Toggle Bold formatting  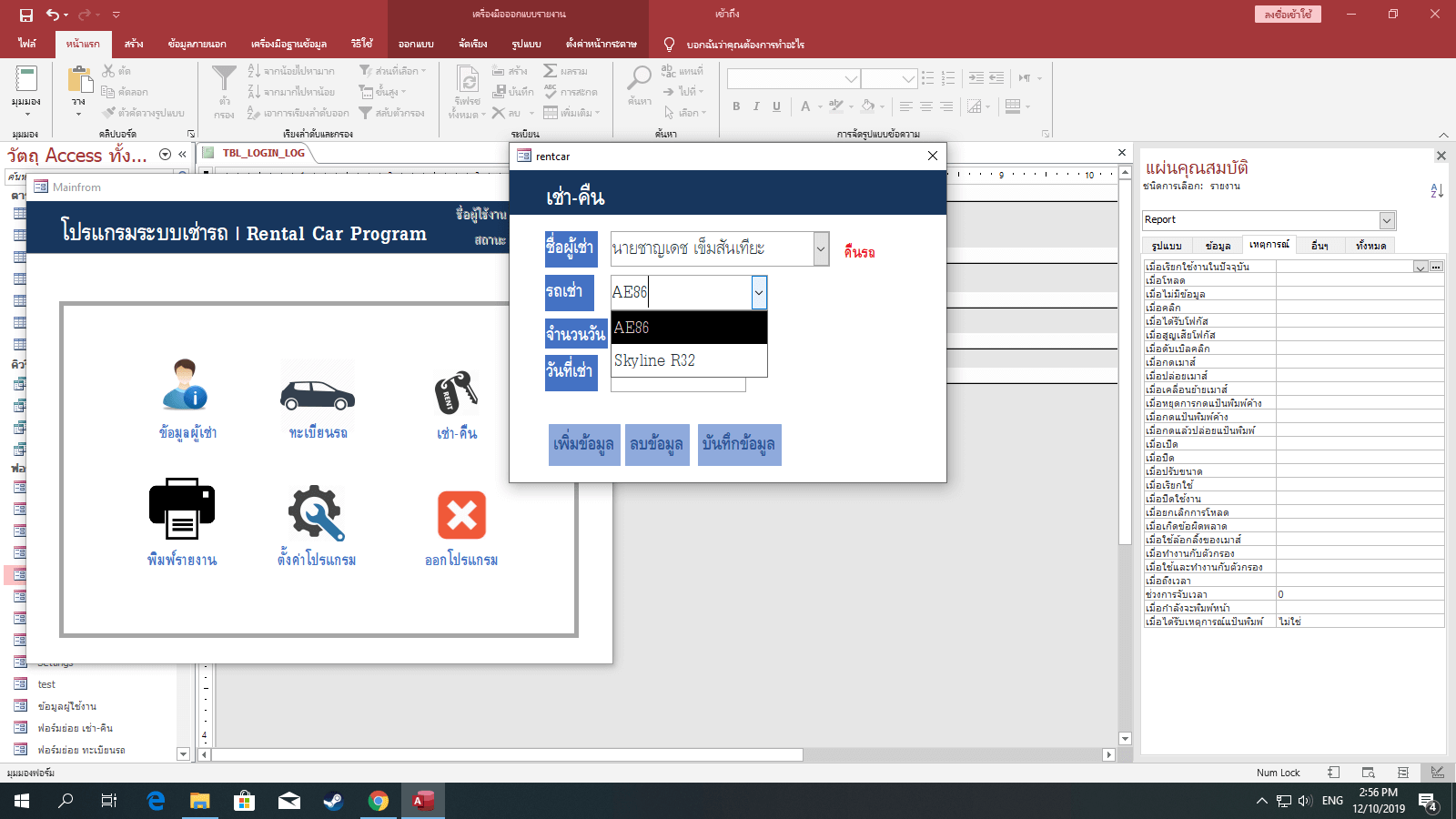[x=736, y=106]
